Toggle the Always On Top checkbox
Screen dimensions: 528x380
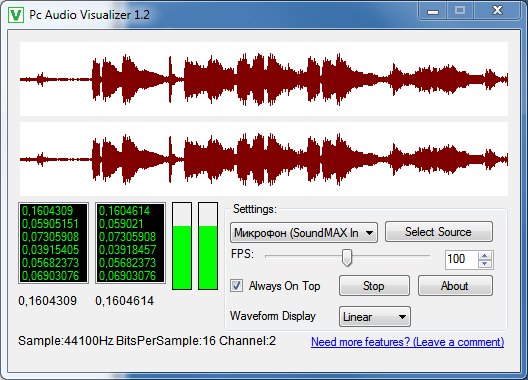[x=236, y=286]
